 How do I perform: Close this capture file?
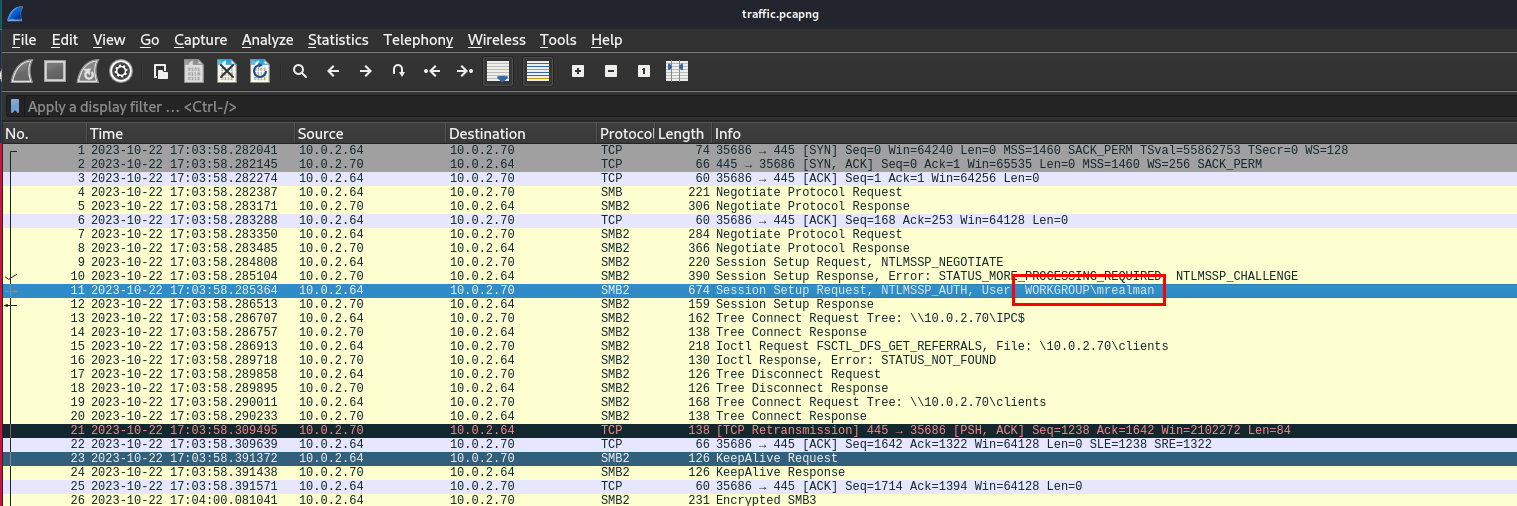pos(227,71)
